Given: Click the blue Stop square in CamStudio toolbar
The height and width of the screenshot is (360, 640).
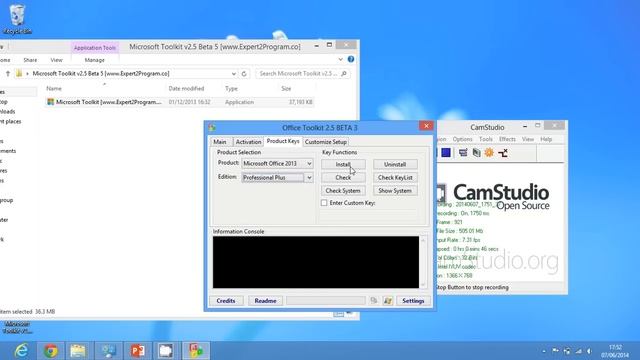Looking at the screenshot, I should pos(446,153).
